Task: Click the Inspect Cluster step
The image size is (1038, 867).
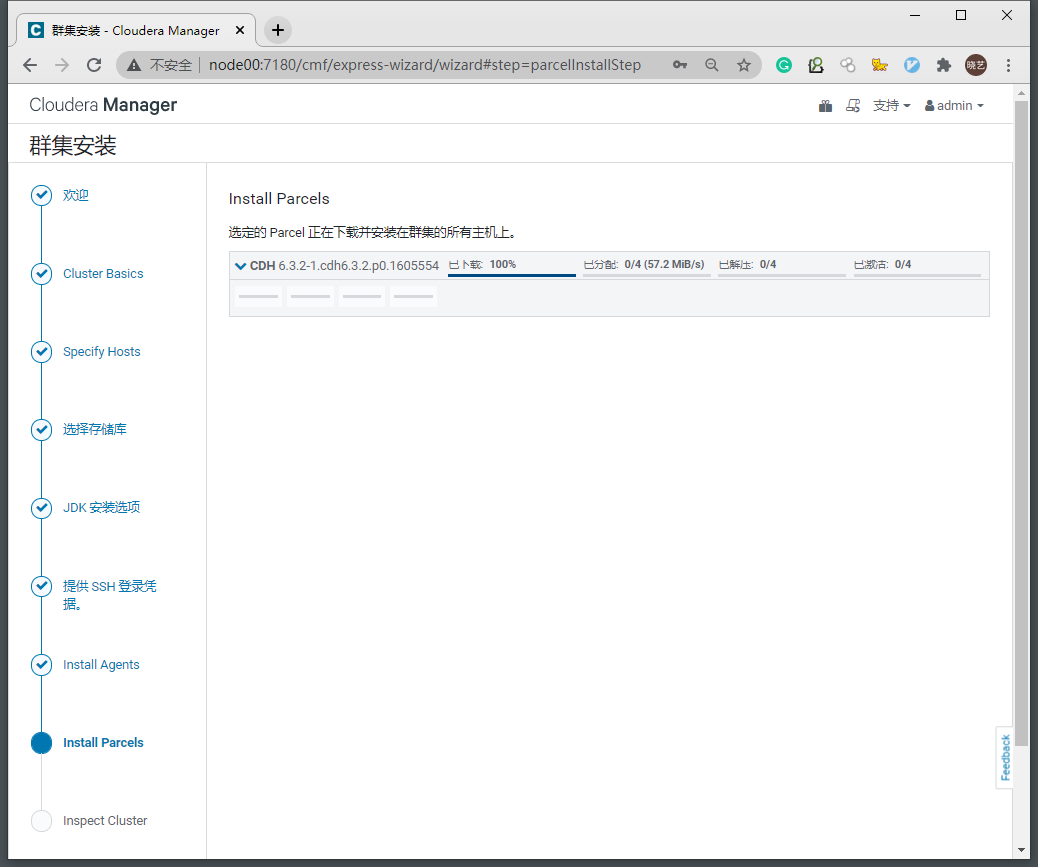Action: coord(105,821)
